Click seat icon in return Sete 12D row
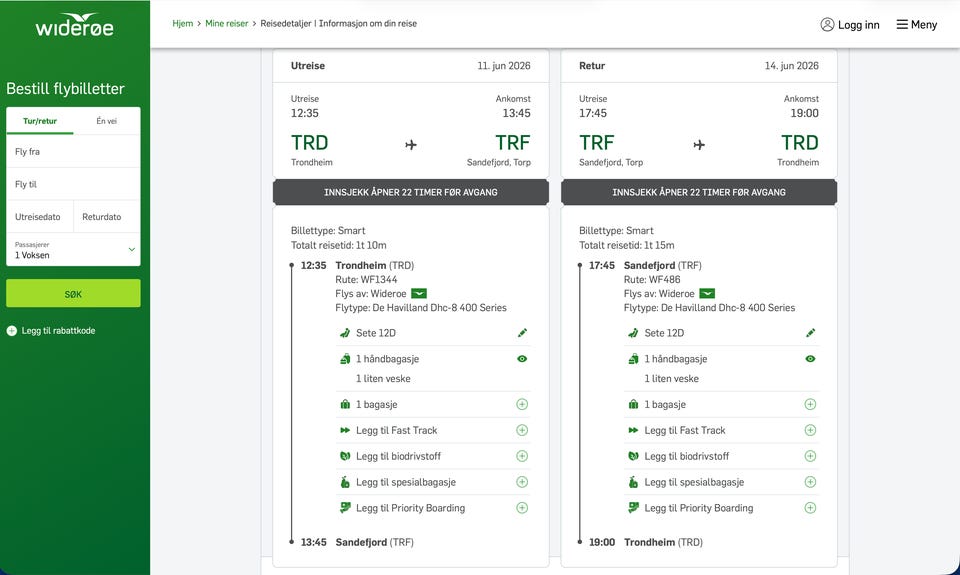The height and width of the screenshot is (575, 960). coord(634,333)
